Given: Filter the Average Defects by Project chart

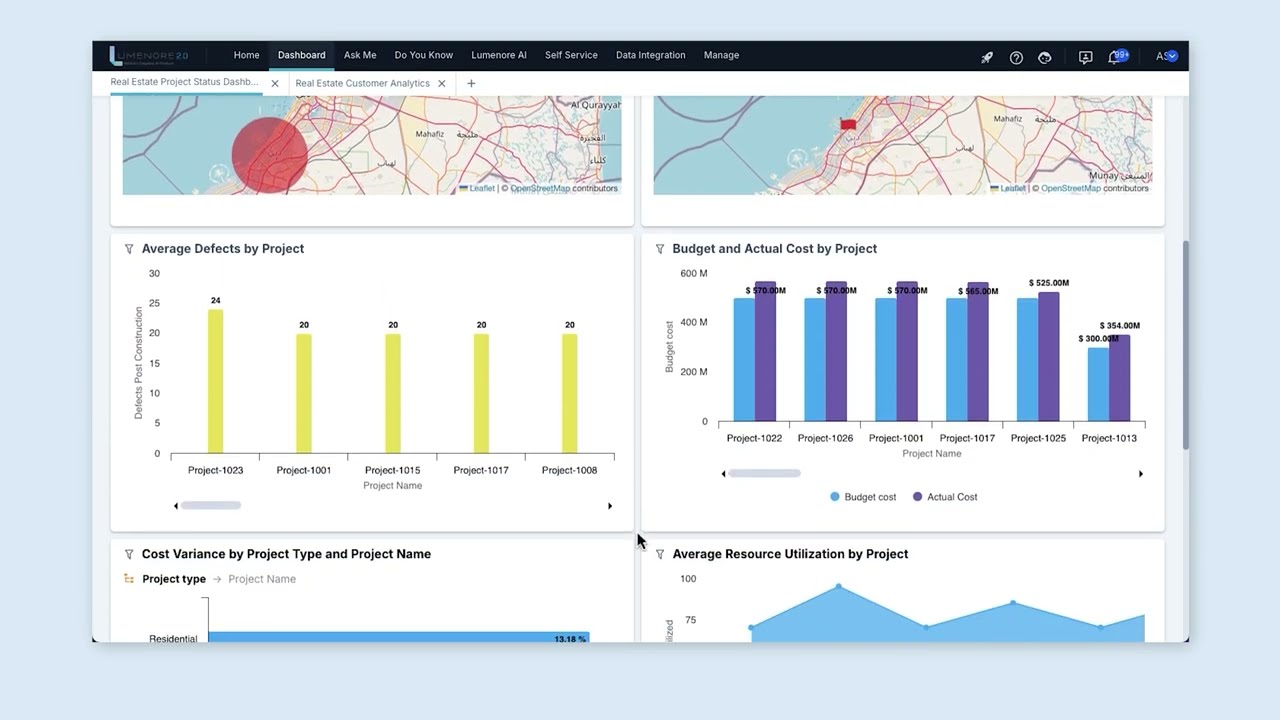Looking at the screenshot, I should point(129,249).
